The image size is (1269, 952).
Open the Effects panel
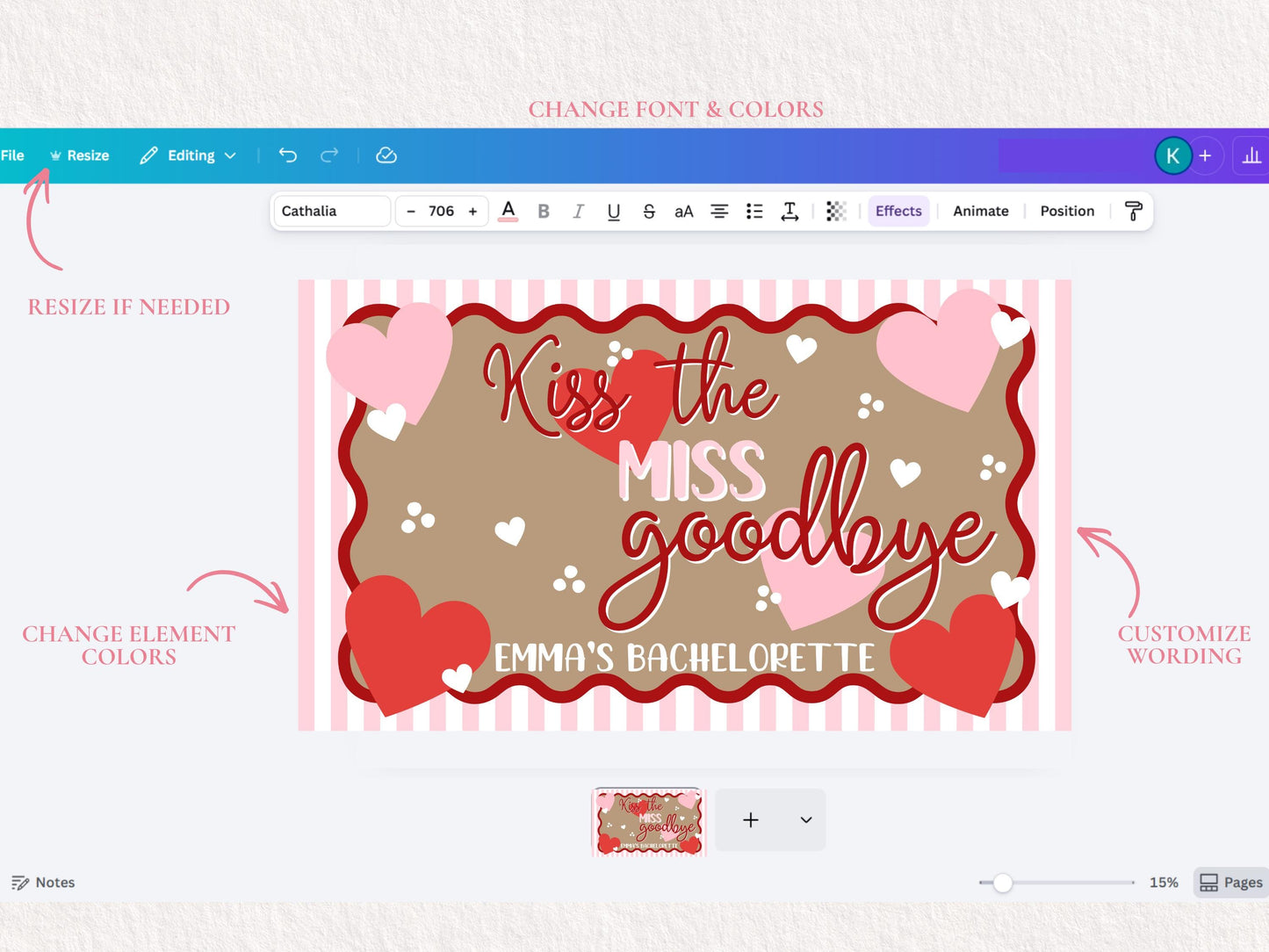point(898,211)
